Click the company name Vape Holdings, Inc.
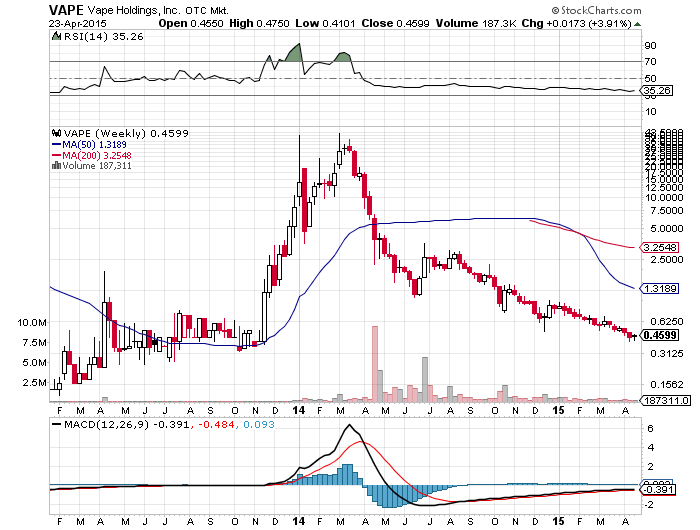 coord(133,10)
